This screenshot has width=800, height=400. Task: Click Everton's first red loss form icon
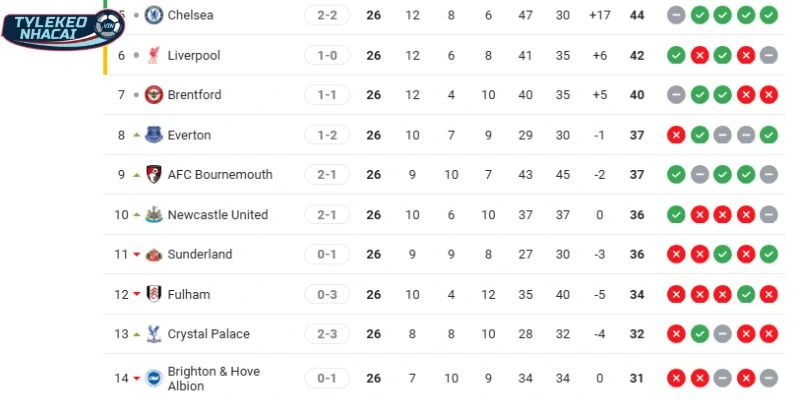[x=676, y=135]
